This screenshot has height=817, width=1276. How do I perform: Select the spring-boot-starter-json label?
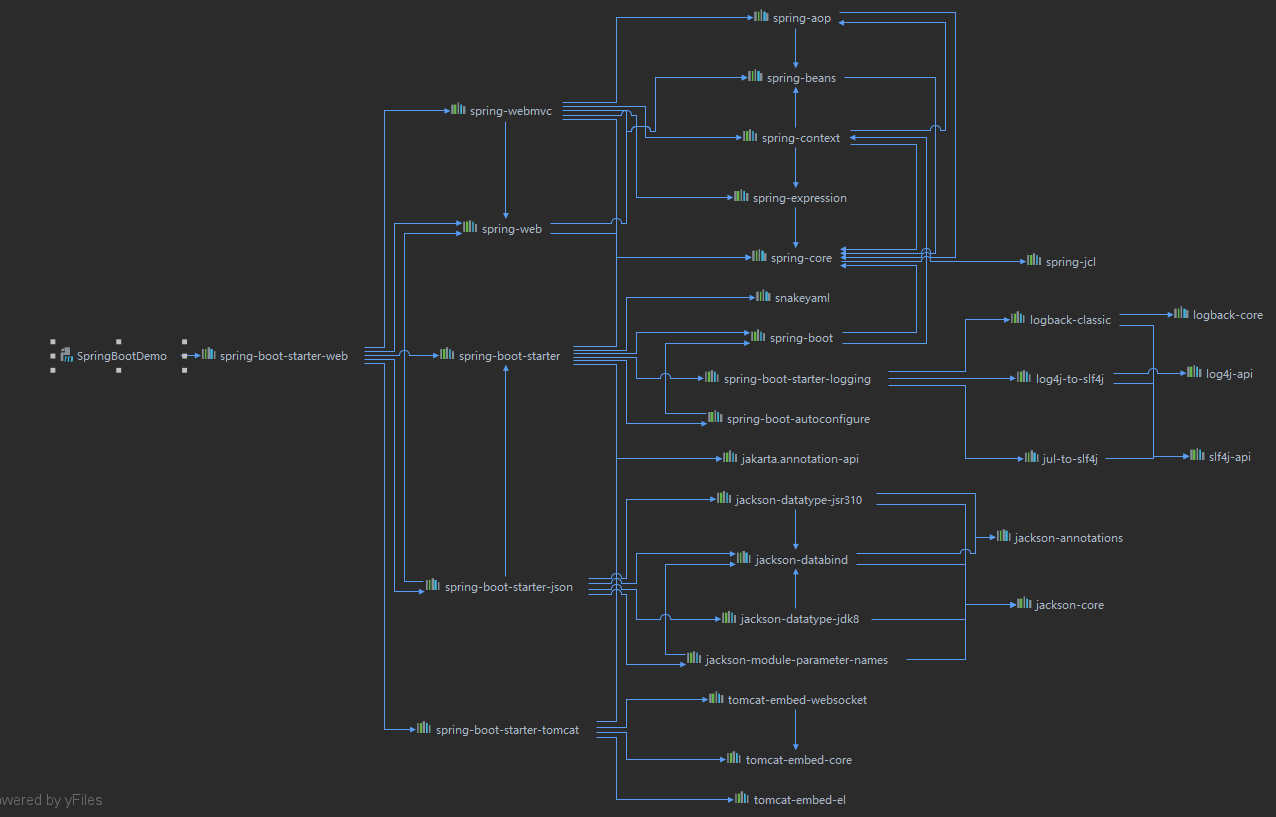click(509, 586)
